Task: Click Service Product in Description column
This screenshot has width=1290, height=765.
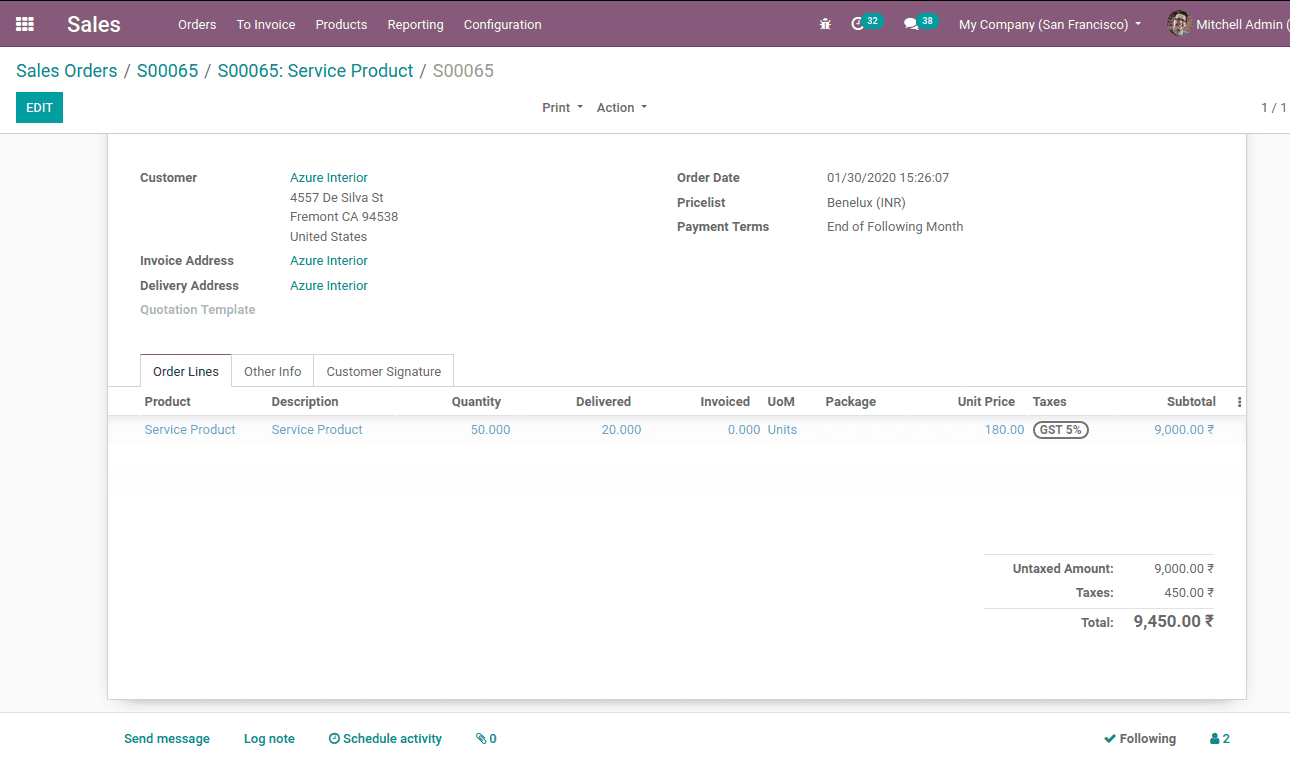Action: pyautogui.click(x=317, y=430)
